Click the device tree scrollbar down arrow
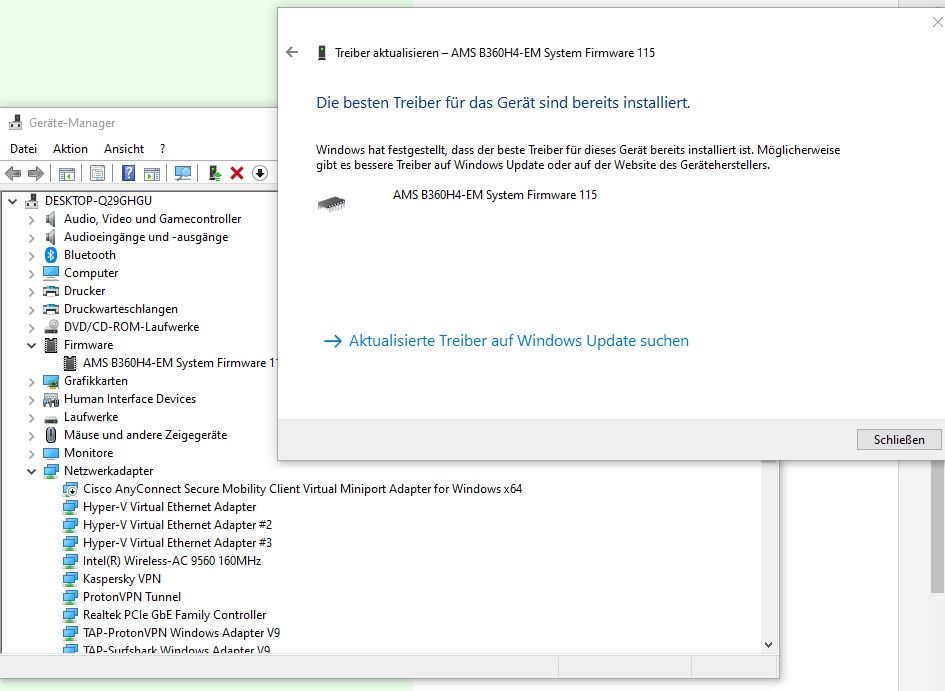 [x=768, y=645]
